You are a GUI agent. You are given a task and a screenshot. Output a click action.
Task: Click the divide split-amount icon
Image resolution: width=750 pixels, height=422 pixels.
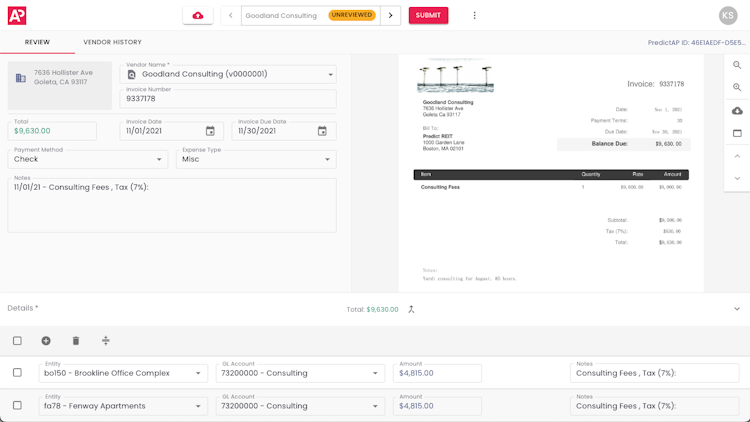point(106,341)
